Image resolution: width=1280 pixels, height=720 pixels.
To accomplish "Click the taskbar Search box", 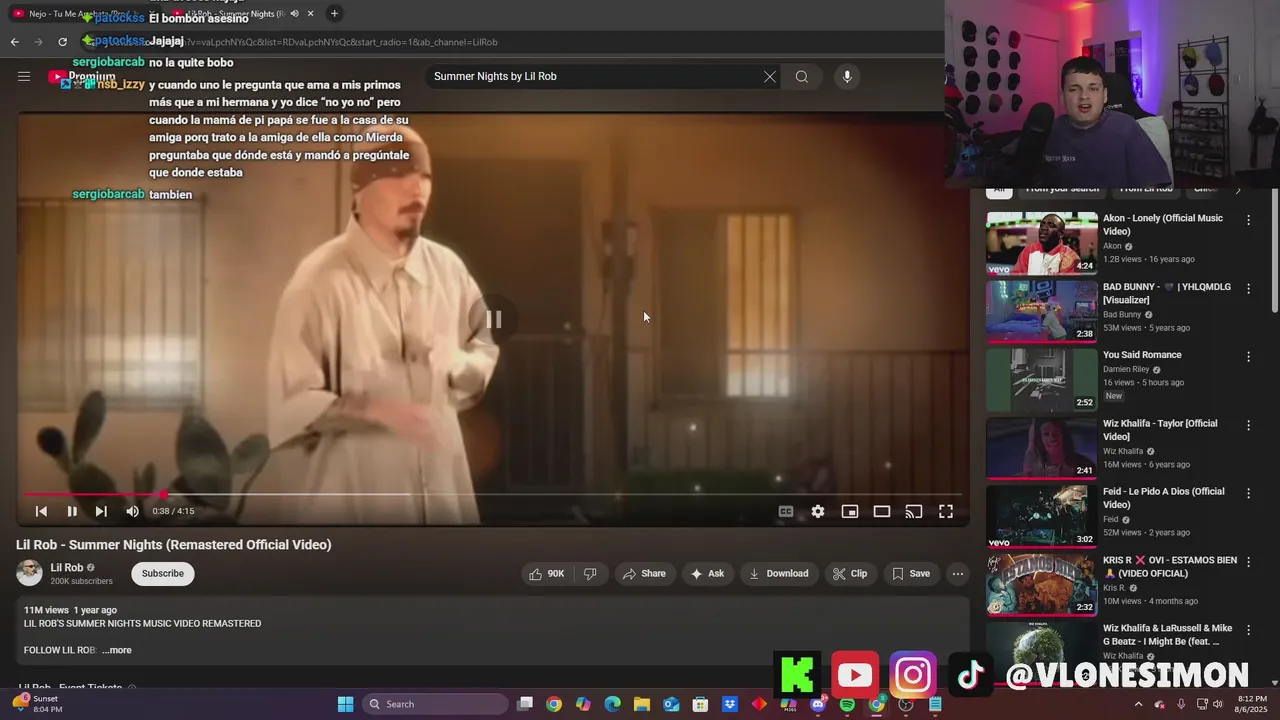I will pos(435,704).
